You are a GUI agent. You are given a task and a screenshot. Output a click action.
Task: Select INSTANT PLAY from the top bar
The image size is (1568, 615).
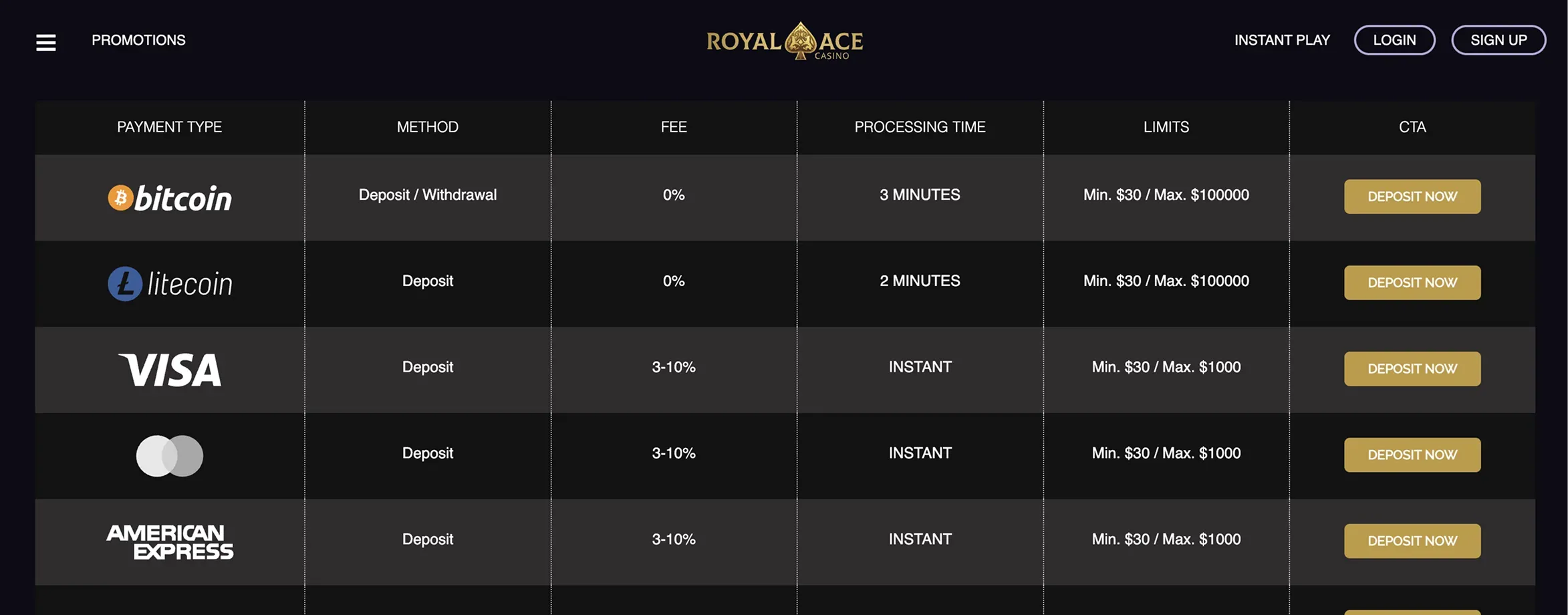click(1281, 40)
